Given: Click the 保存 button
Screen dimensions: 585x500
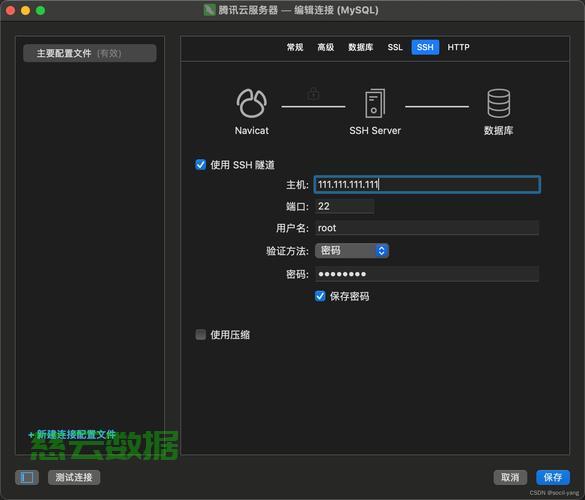Looking at the screenshot, I should point(553,477).
